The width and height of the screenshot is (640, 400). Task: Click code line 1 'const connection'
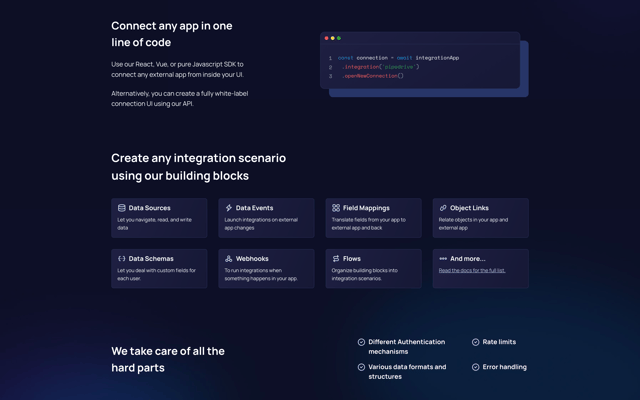[x=398, y=58]
